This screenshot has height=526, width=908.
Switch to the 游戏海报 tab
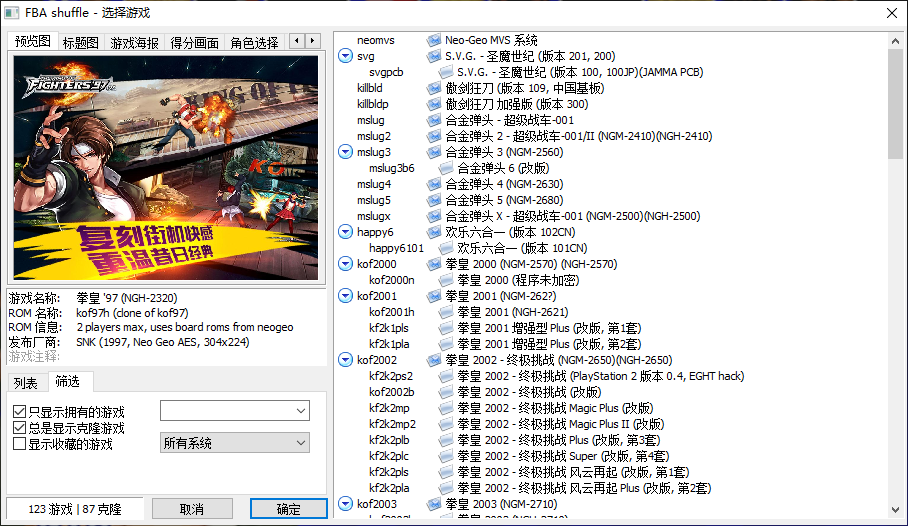coord(134,43)
